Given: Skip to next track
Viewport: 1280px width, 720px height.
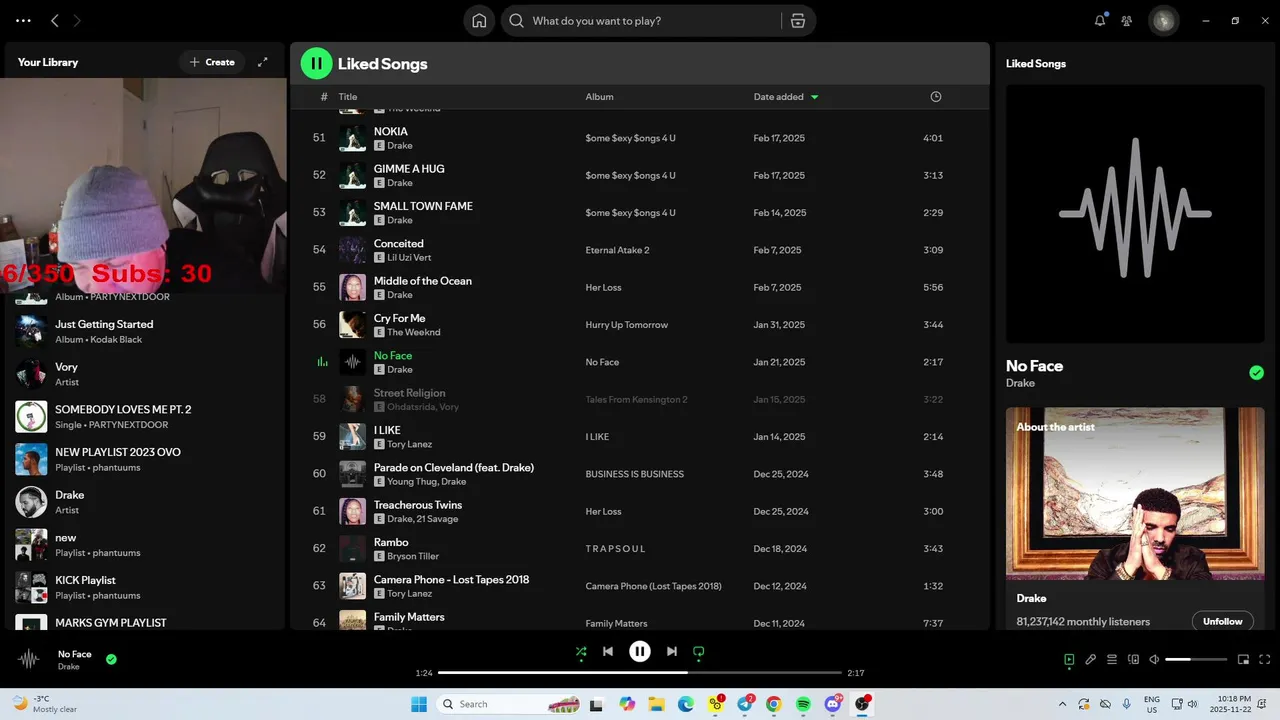Looking at the screenshot, I should tap(672, 651).
